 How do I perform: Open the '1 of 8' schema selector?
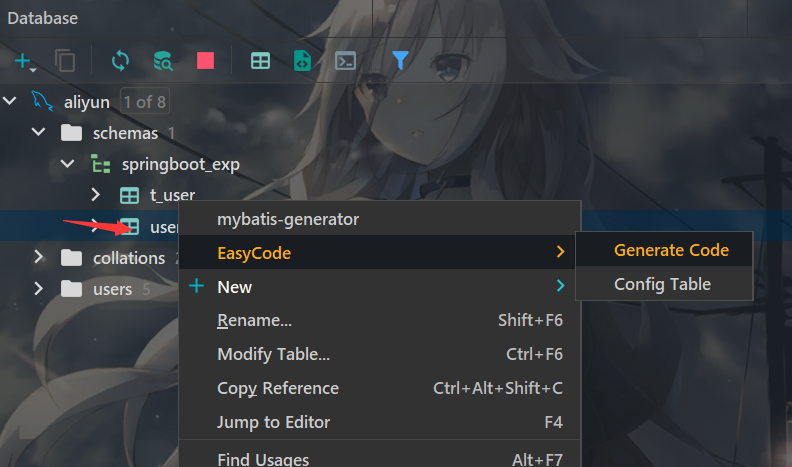144,102
